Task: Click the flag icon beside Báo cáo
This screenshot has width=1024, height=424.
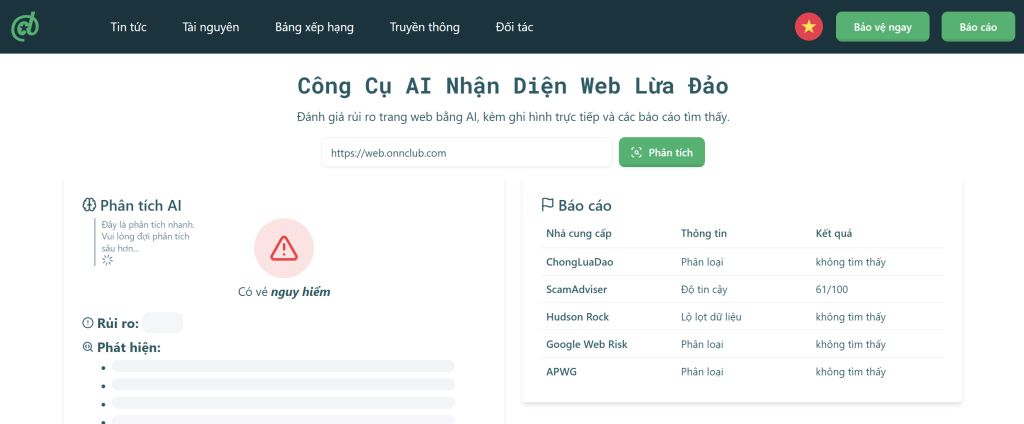Action: click(x=547, y=205)
